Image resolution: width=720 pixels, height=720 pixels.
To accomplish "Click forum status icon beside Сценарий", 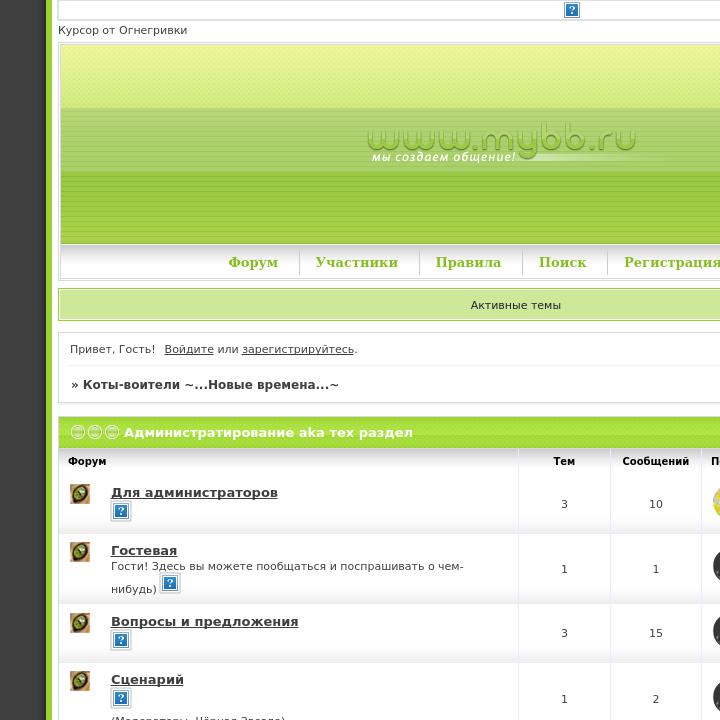I will click(x=80, y=681).
